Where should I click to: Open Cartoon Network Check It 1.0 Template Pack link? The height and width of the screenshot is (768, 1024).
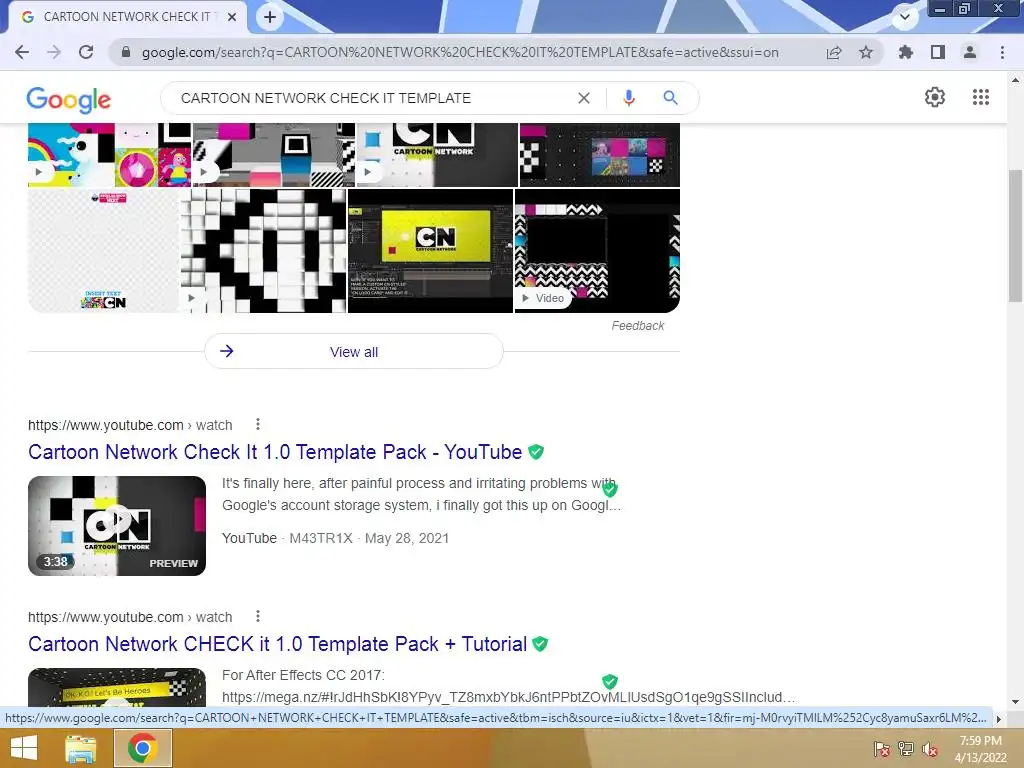point(275,452)
